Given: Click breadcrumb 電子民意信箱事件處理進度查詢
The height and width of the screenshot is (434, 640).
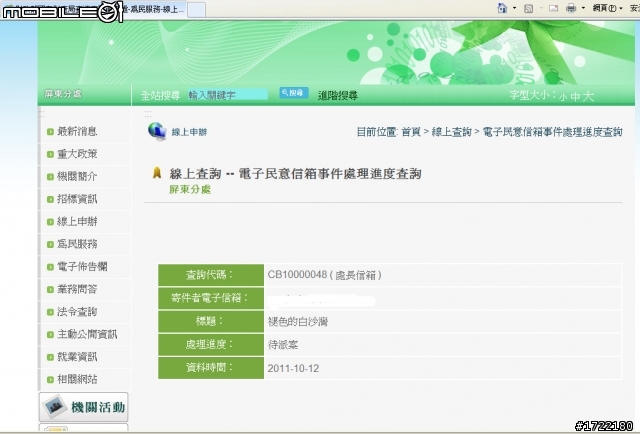Looking at the screenshot, I should pos(552,132).
